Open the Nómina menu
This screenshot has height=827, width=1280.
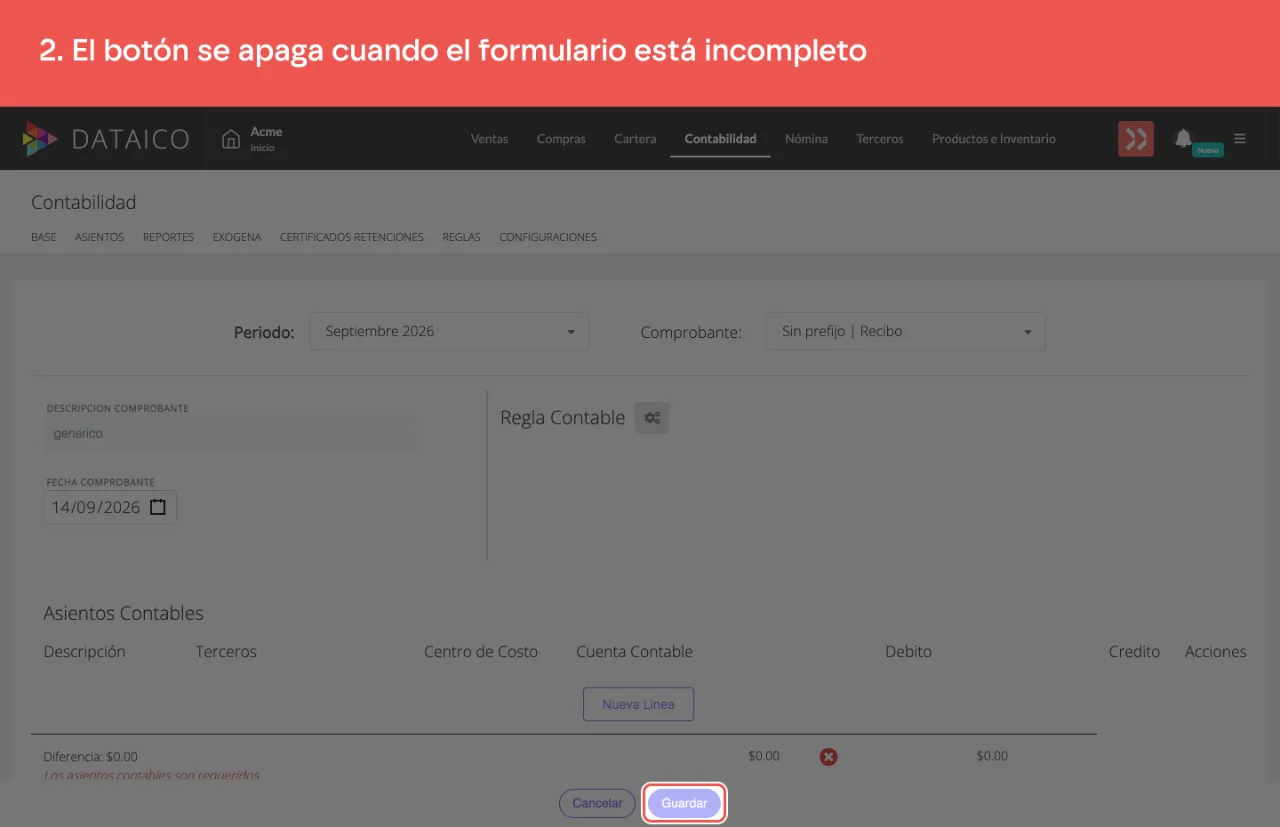(806, 139)
